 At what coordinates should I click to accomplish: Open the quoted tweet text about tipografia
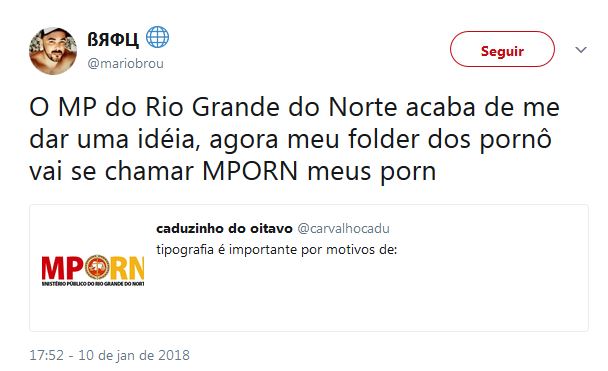click(x=277, y=250)
